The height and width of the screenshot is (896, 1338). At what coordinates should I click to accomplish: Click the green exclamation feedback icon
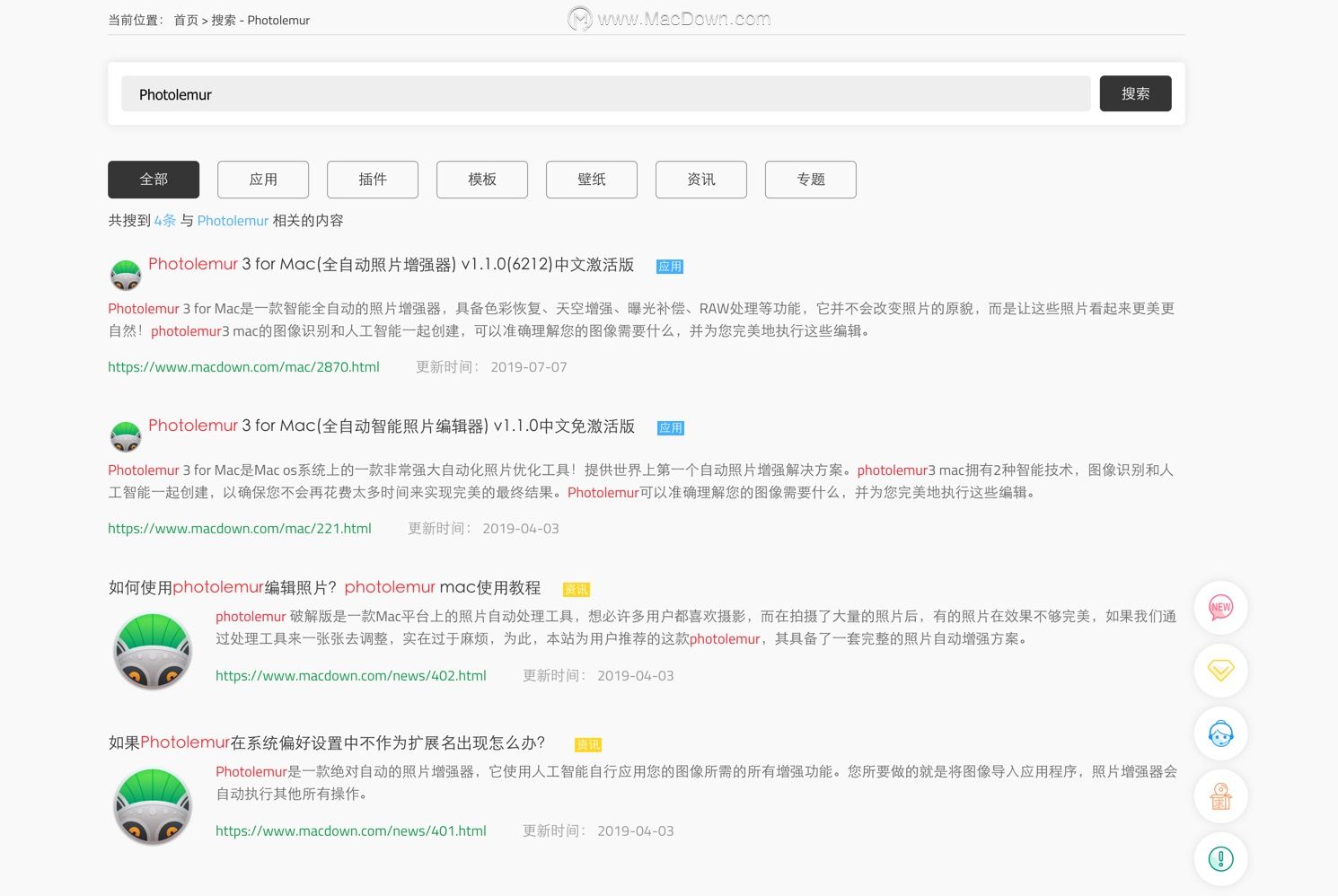click(x=1220, y=859)
